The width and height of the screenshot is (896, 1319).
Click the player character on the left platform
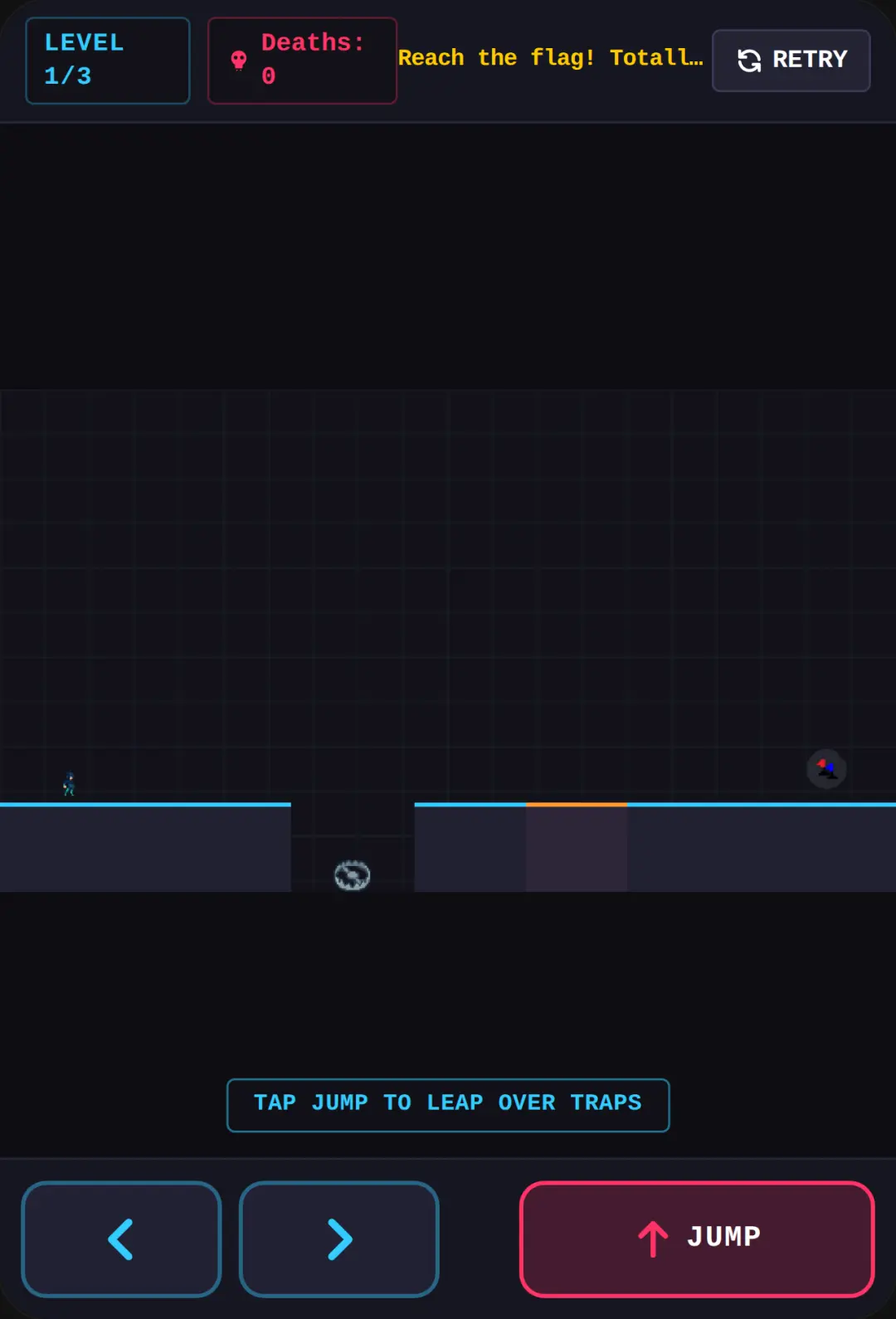(x=69, y=784)
